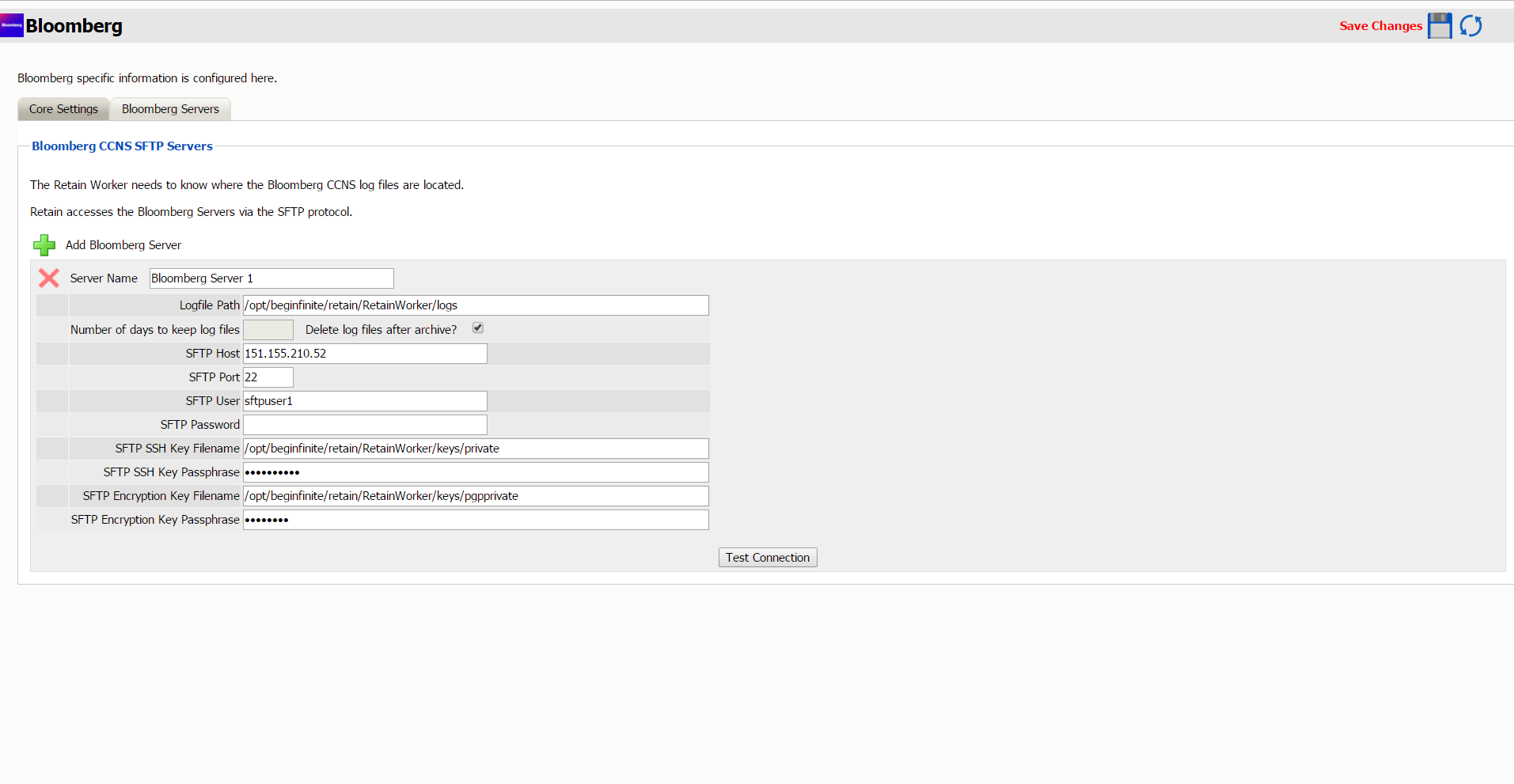Click the 'SFTP Password' label
The image size is (1514, 784).
199,425
